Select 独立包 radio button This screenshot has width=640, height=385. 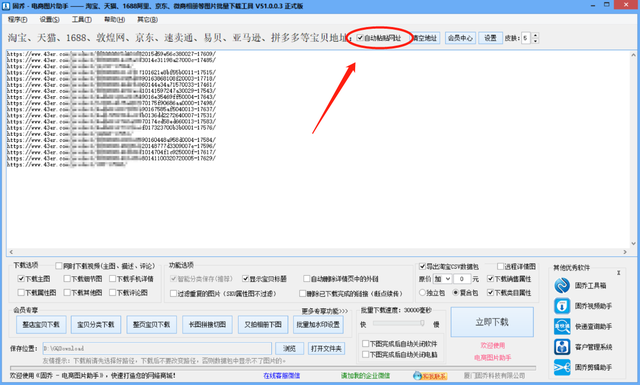point(422,293)
